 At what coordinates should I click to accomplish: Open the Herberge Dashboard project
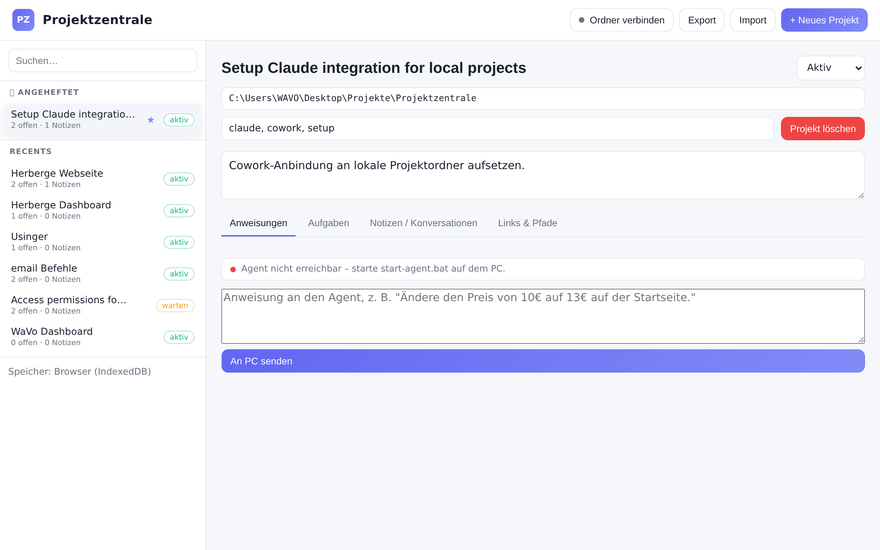pyautogui.click(x=103, y=210)
